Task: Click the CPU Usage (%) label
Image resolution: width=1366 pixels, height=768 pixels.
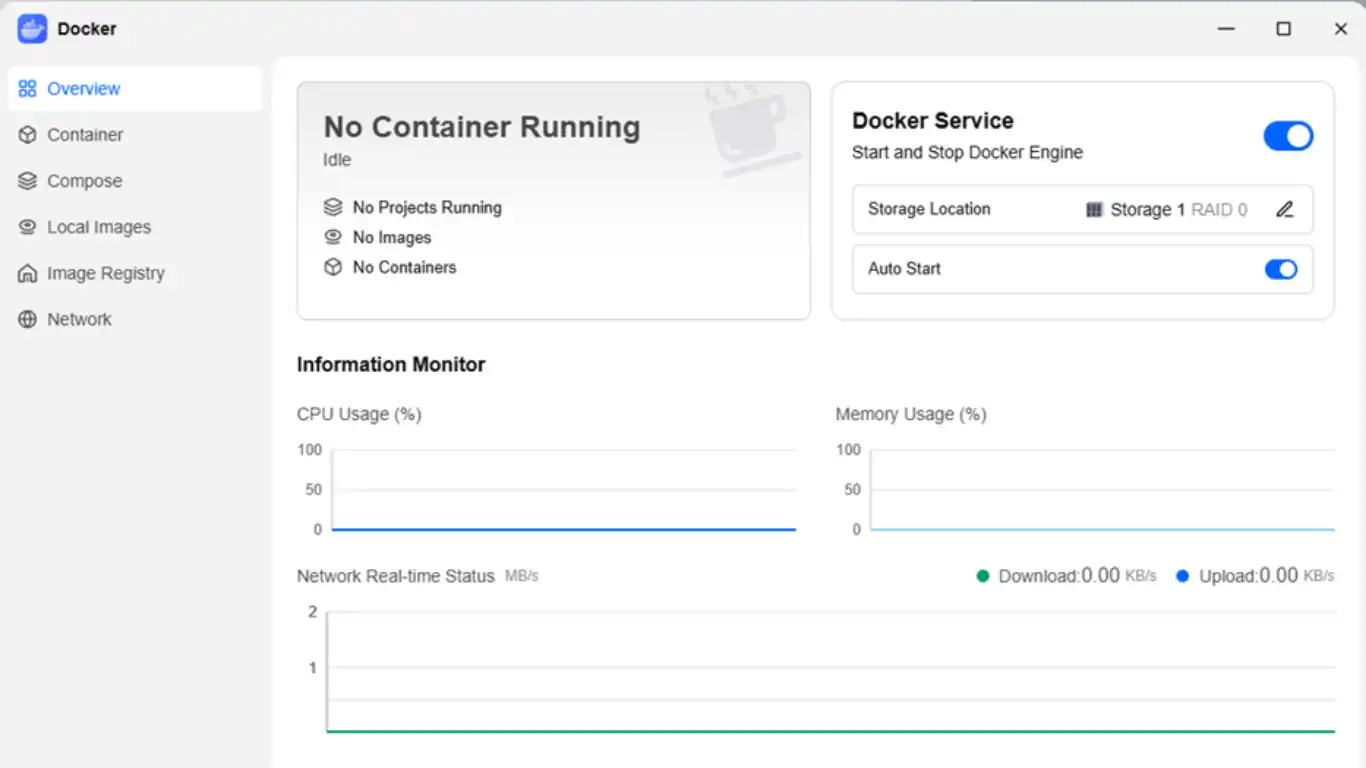Action: [359, 414]
